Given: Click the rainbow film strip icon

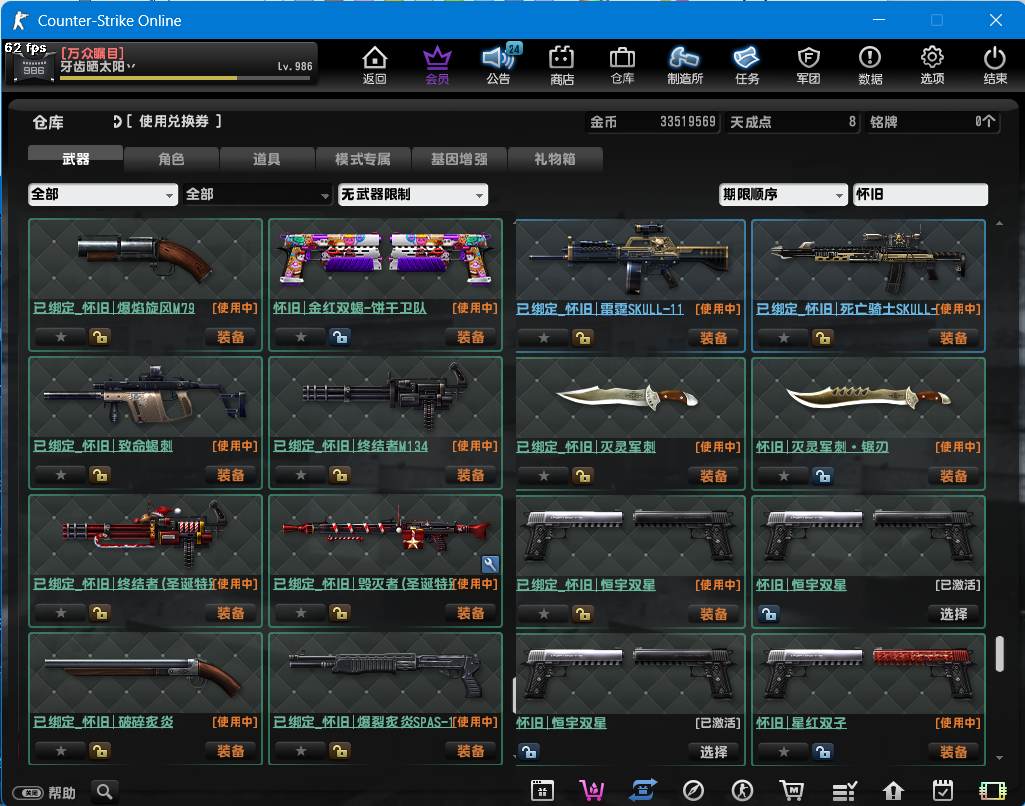Looking at the screenshot, I should point(993,791).
